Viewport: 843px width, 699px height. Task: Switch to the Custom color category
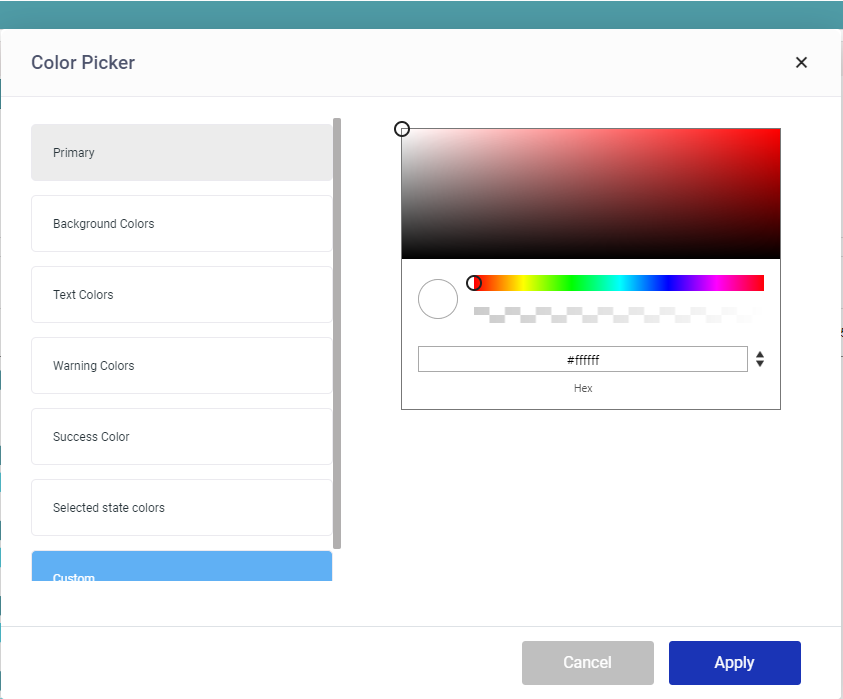coord(181,568)
